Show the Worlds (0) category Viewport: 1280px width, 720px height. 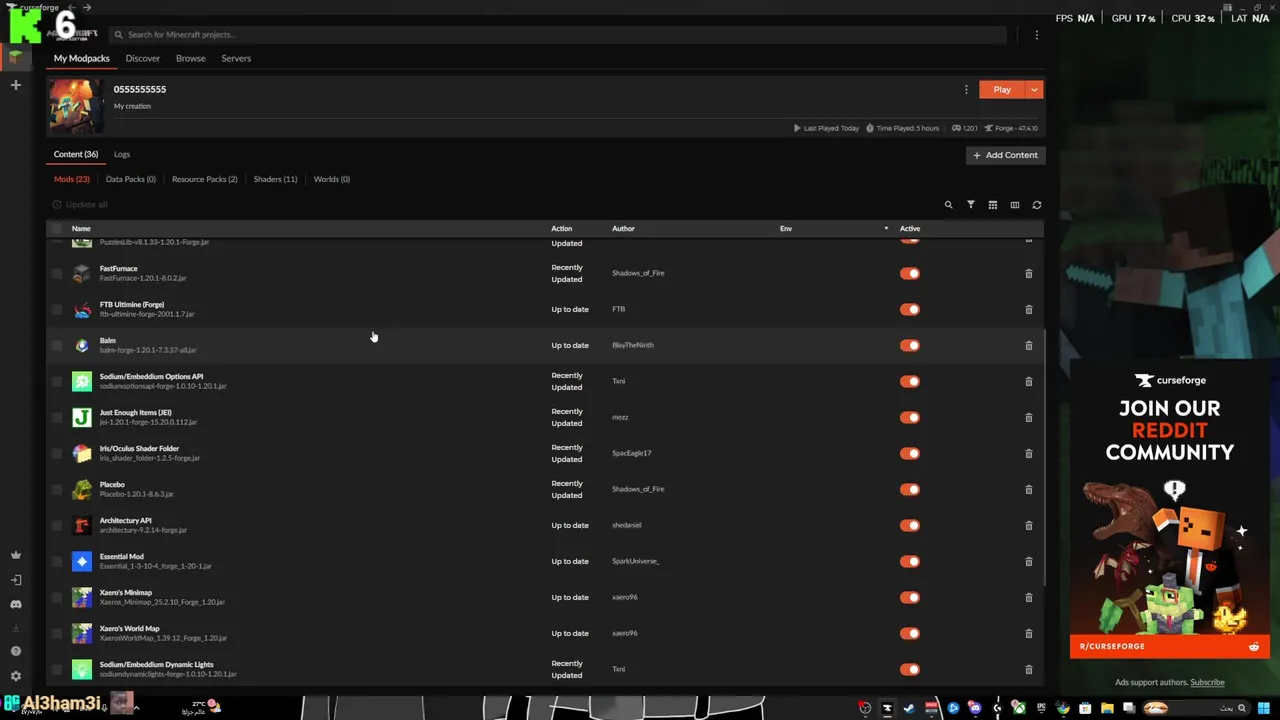pos(331,179)
